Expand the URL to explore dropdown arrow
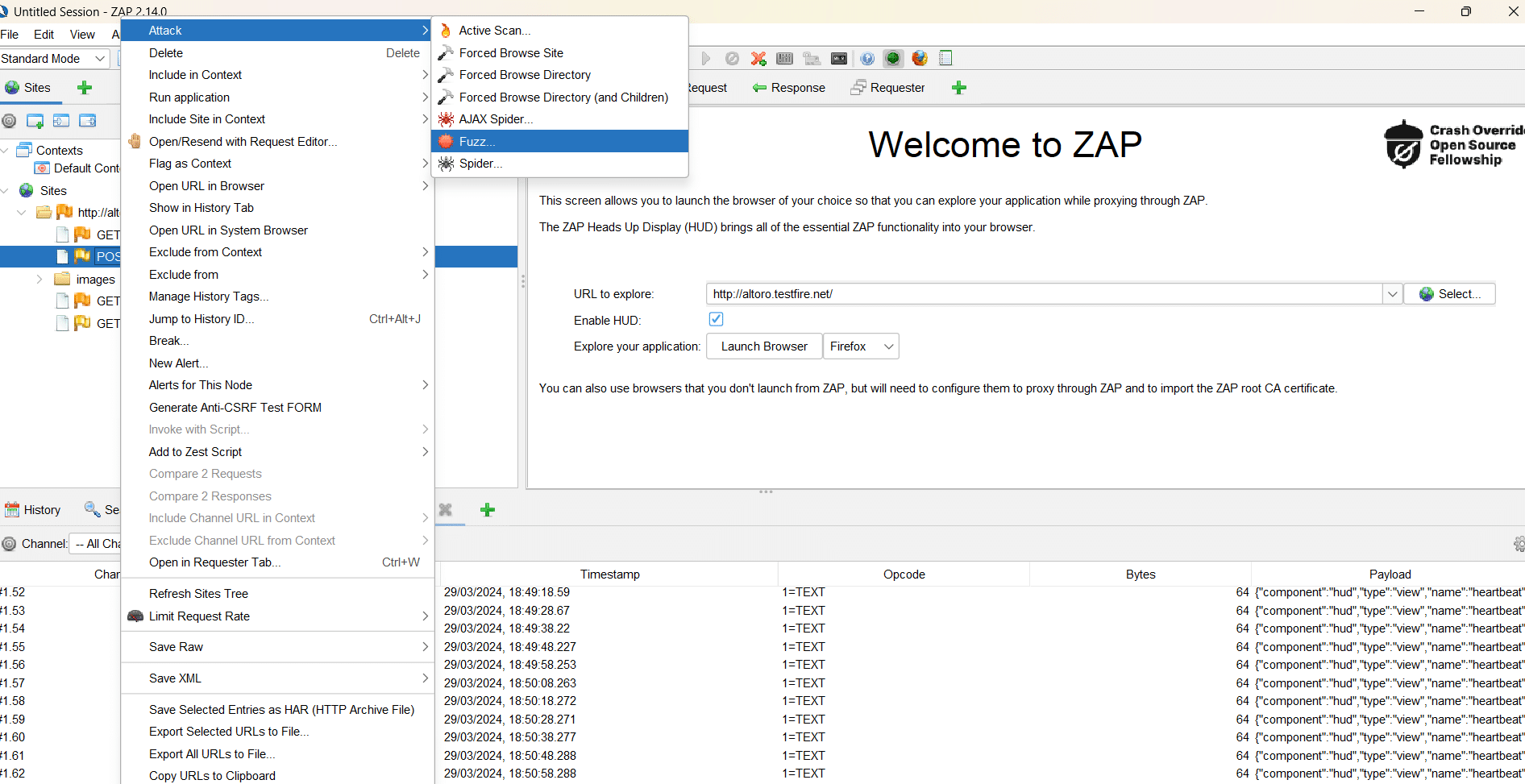Image resolution: width=1525 pixels, height=784 pixels. coord(1392,294)
